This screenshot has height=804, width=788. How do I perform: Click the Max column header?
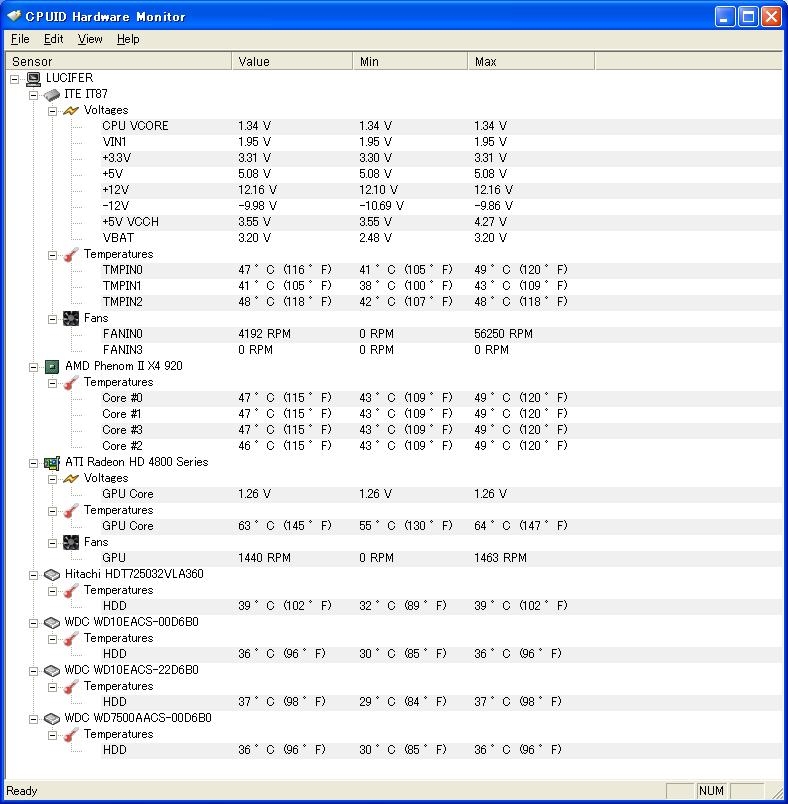(x=531, y=62)
